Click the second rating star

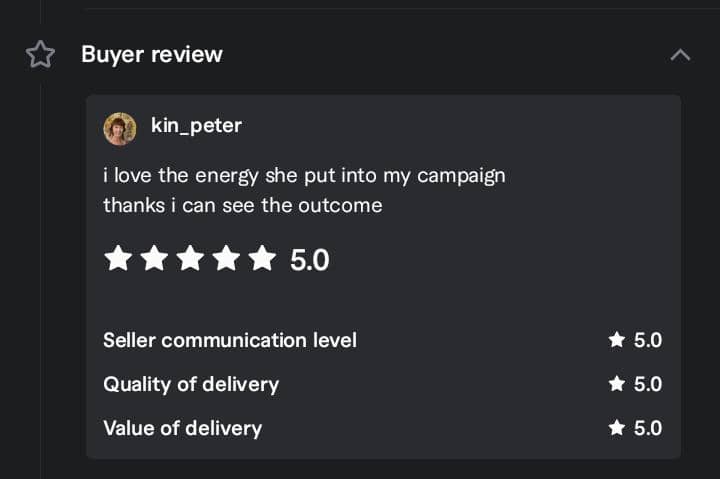(154, 259)
